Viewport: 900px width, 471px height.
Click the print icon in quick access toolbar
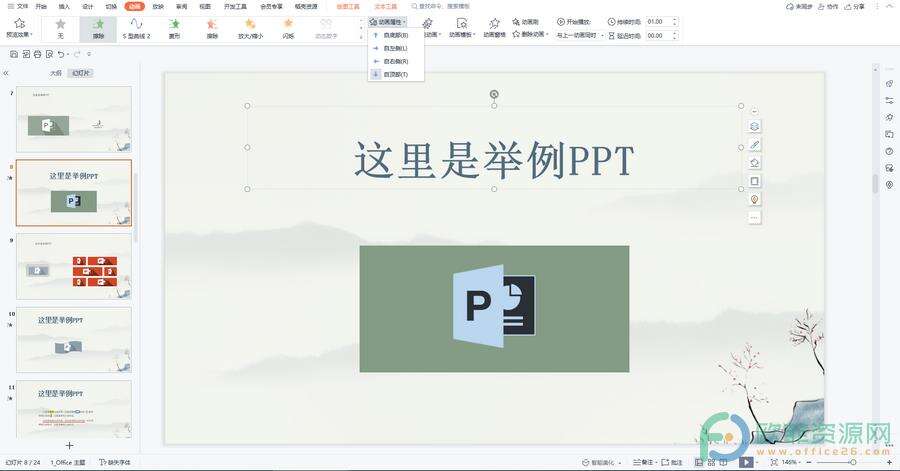(37, 54)
